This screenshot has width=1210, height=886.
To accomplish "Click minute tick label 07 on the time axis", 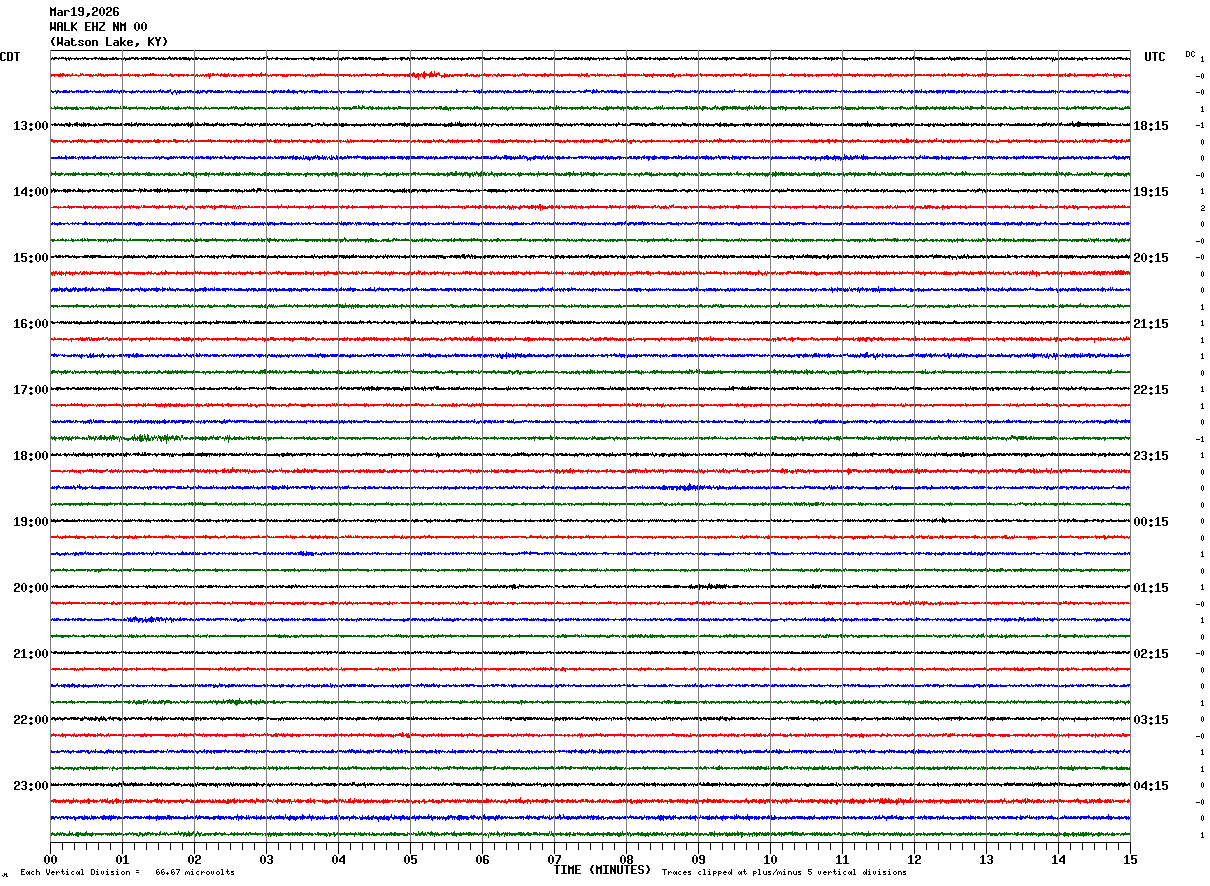I will [554, 859].
